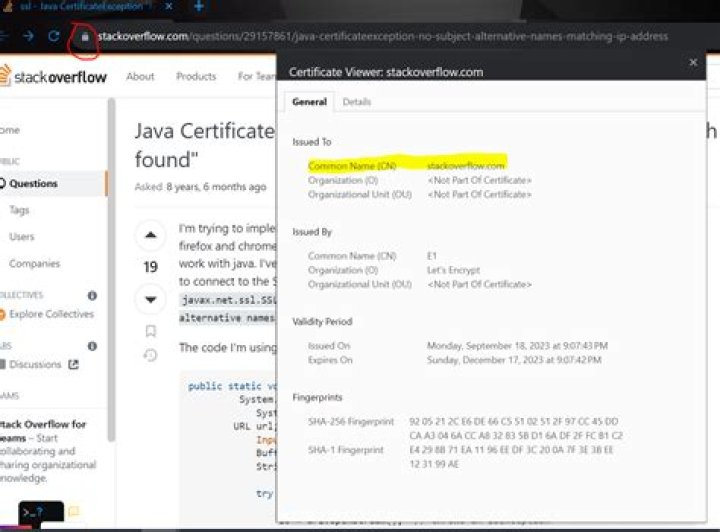Click the Expires On date value
The image size is (720, 532).
514,360
